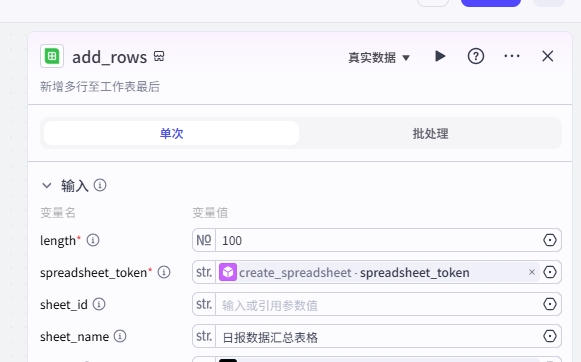Show info icon for length parameter
Viewport: 581px width, 362px height.
(93, 240)
